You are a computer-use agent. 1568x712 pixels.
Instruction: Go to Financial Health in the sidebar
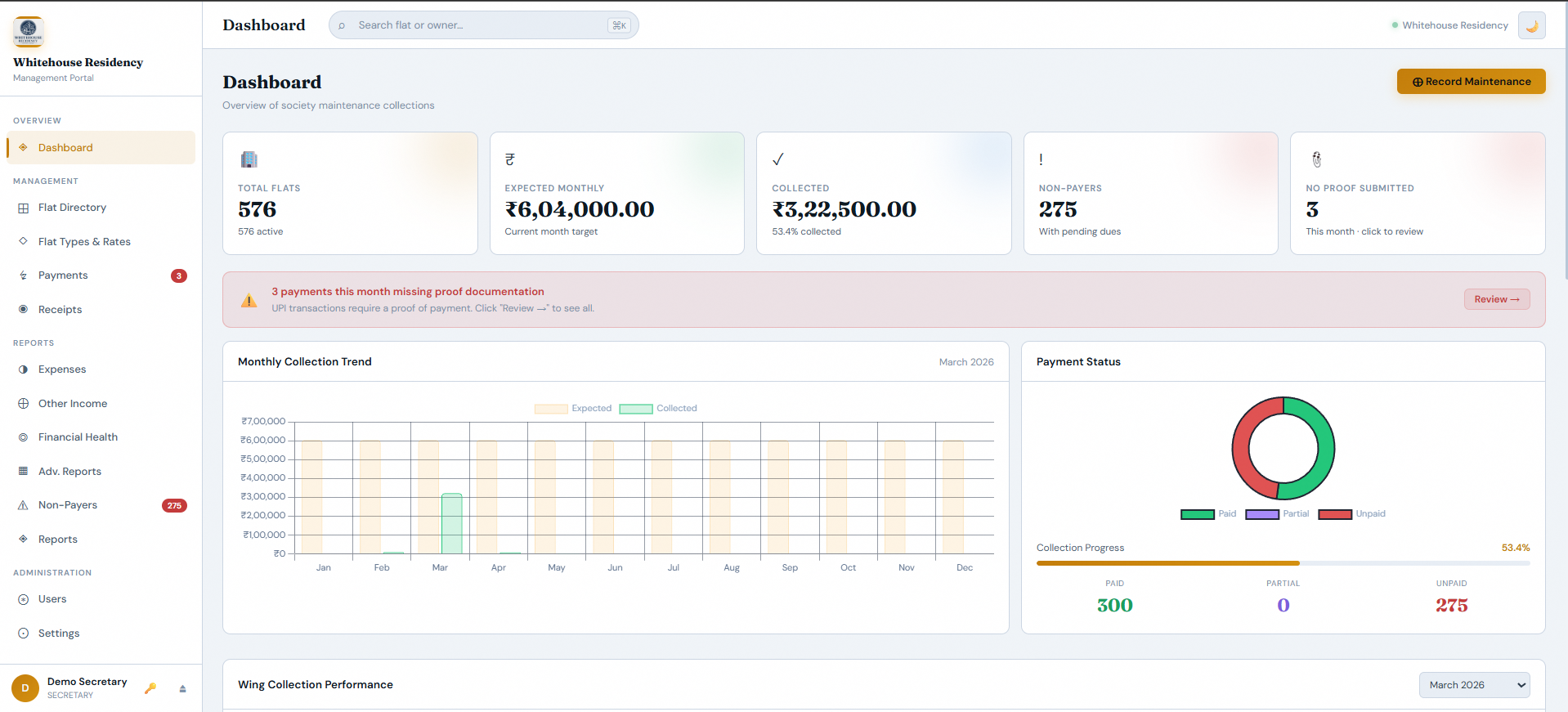pyautogui.click(x=78, y=437)
